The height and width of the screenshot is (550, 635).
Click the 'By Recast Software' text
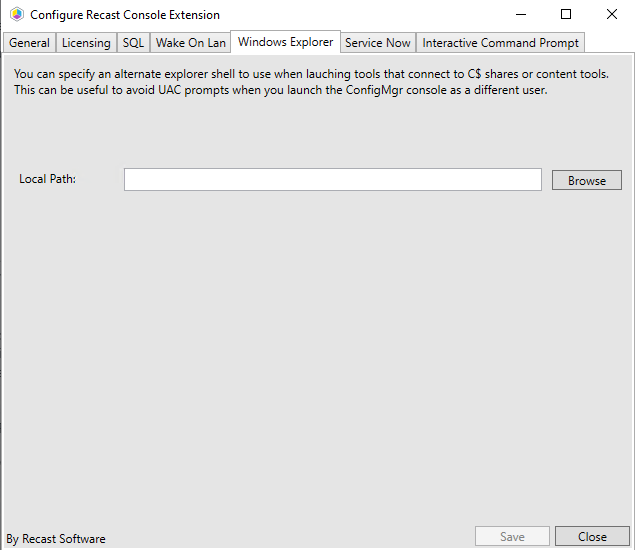[x=56, y=539]
